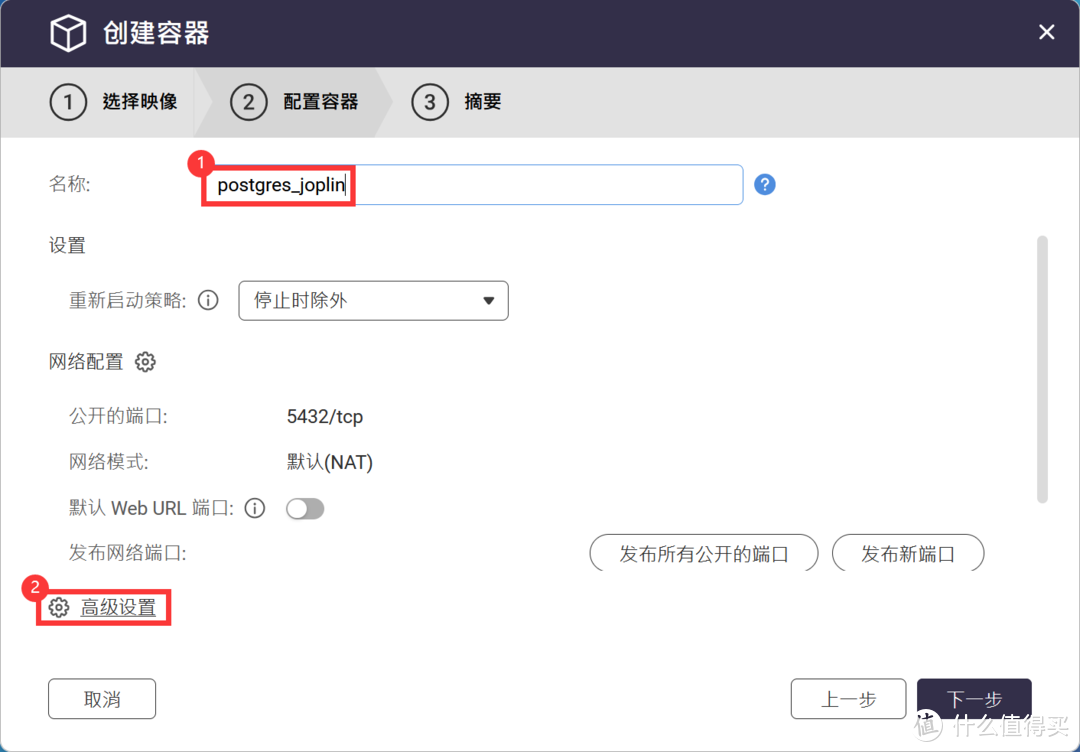Click the container box icon in the title bar
Image resolution: width=1080 pixels, height=752 pixels.
[67, 32]
